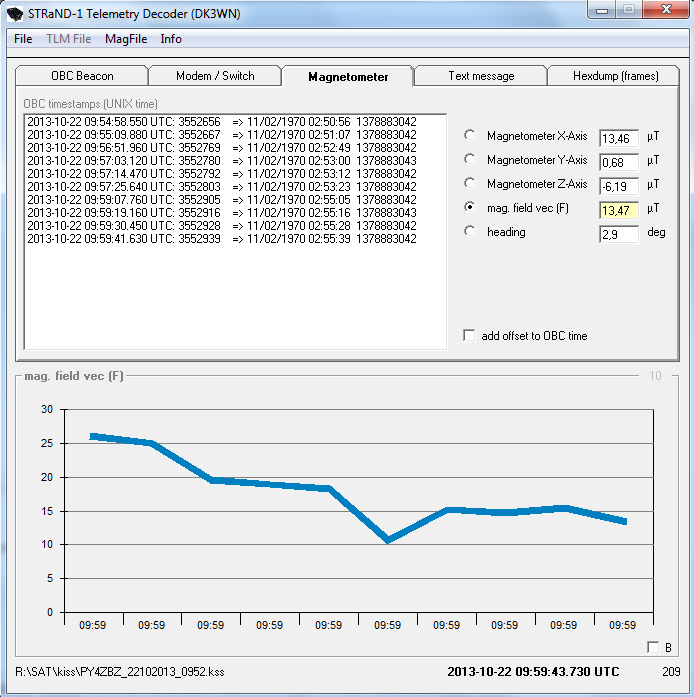Select the Magnetometer X-Axis radio button

point(470,136)
